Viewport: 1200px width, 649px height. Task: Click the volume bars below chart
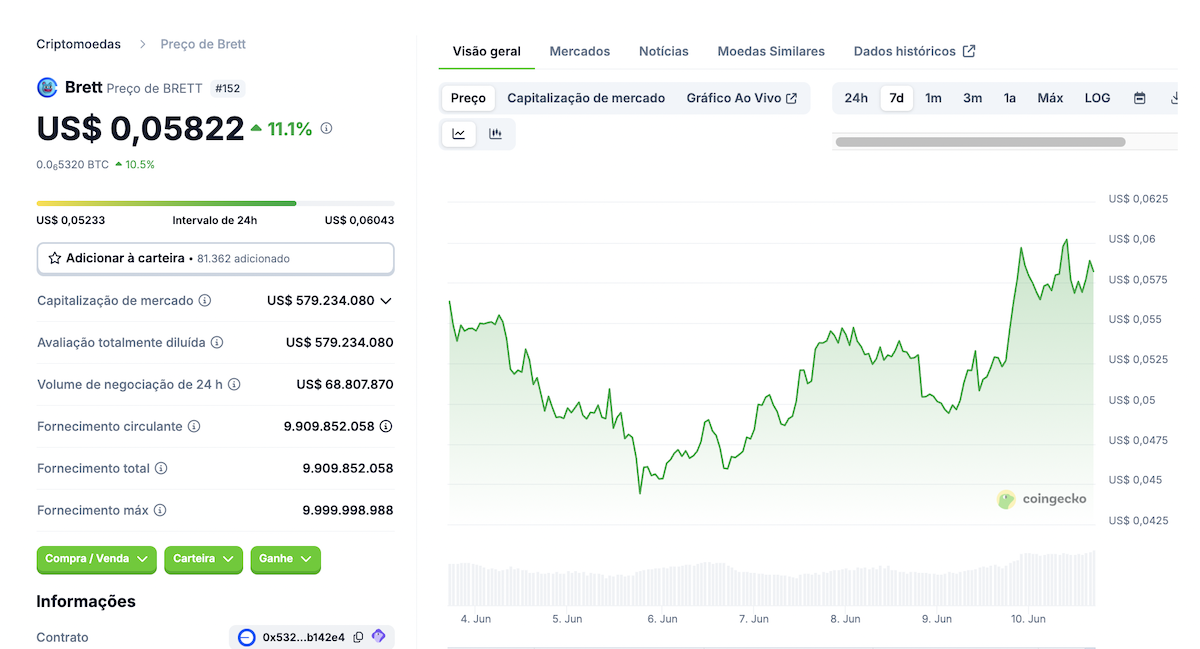tap(771, 580)
